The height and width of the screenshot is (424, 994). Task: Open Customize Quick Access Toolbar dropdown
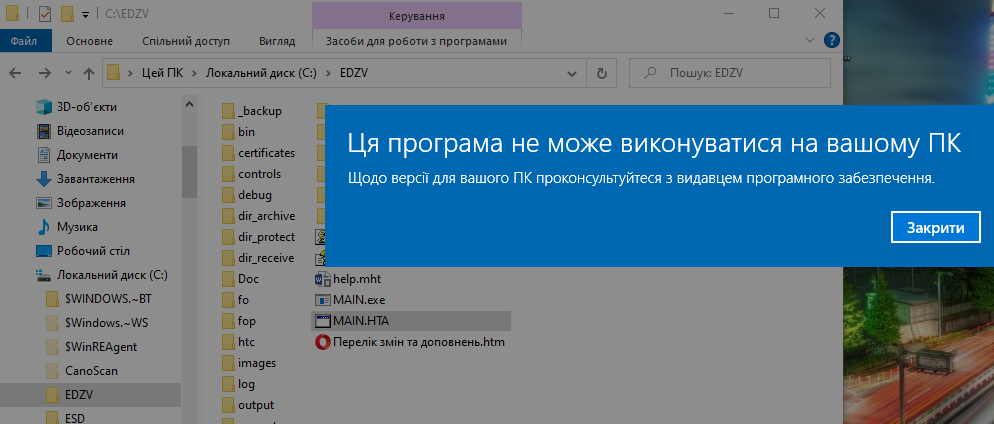click(85, 14)
